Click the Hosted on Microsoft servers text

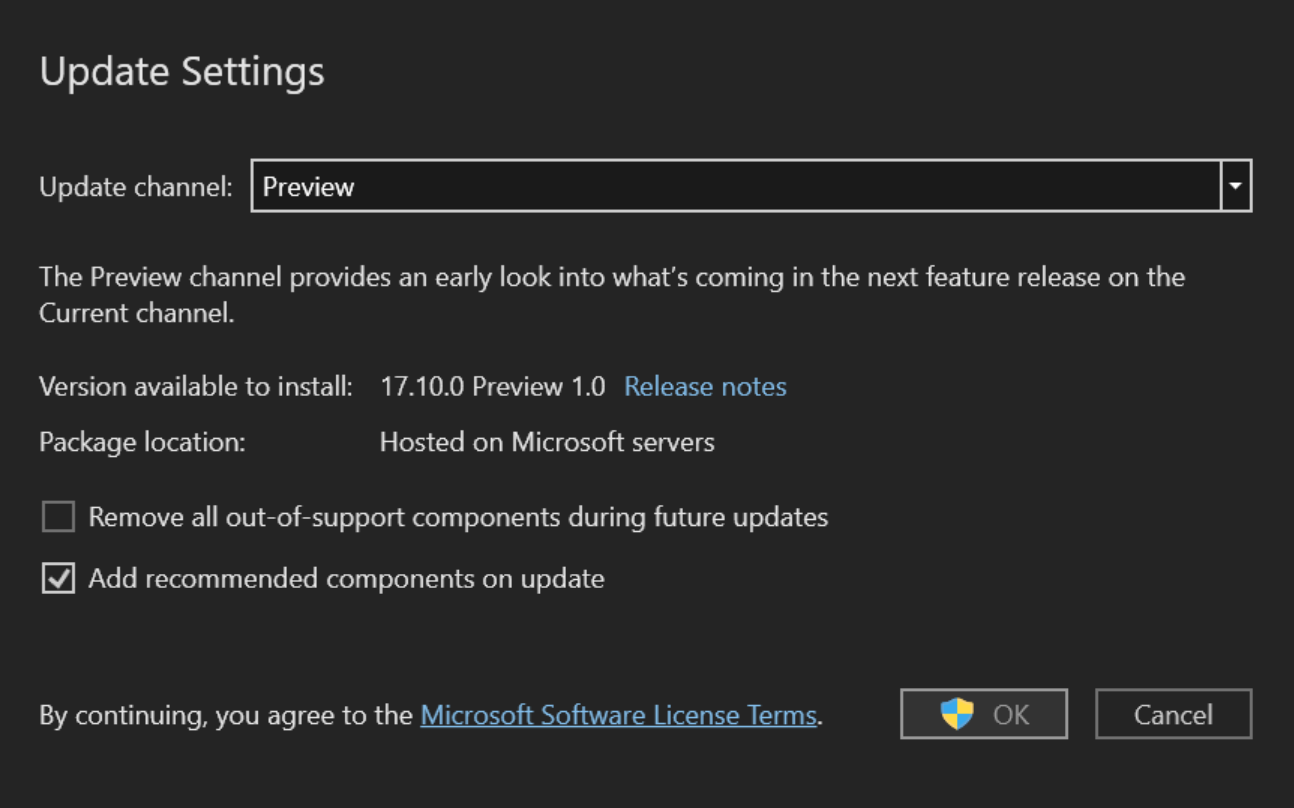click(x=547, y=442)
